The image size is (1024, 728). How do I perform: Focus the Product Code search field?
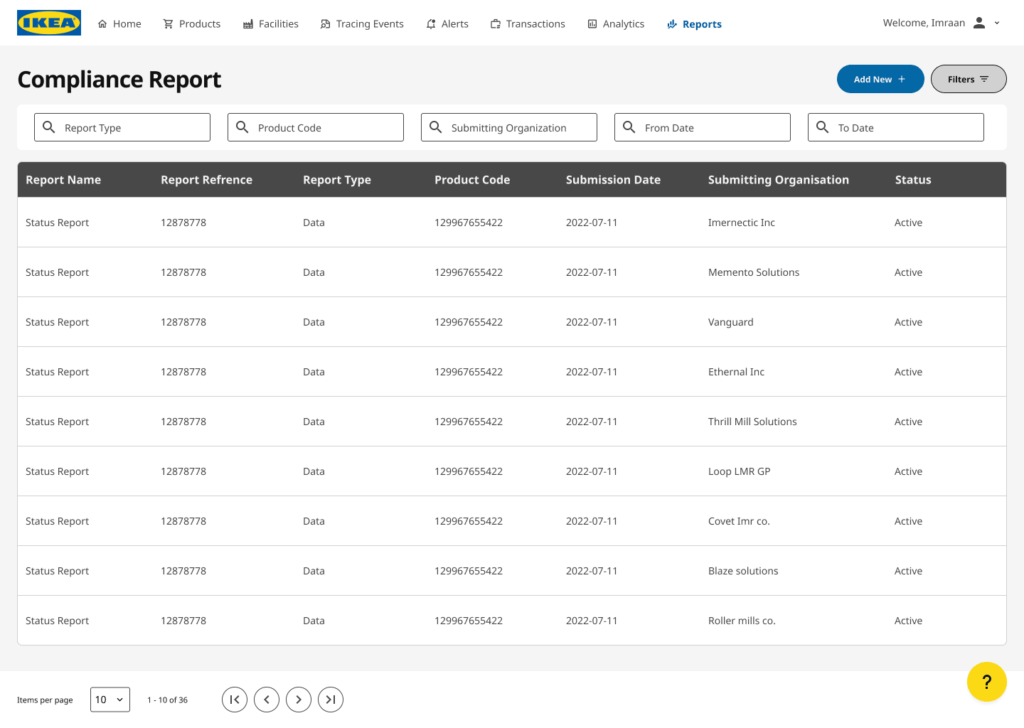(315, 127)
